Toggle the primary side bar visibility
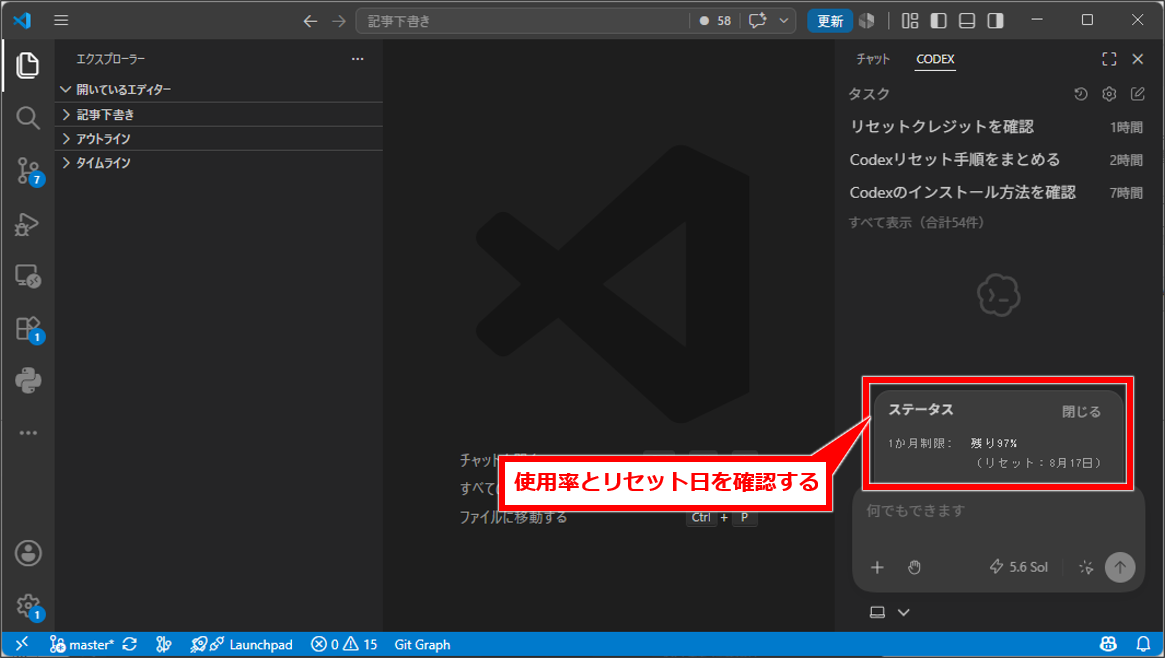Viewport: 1165px width, 658px height. click(938, 21)
